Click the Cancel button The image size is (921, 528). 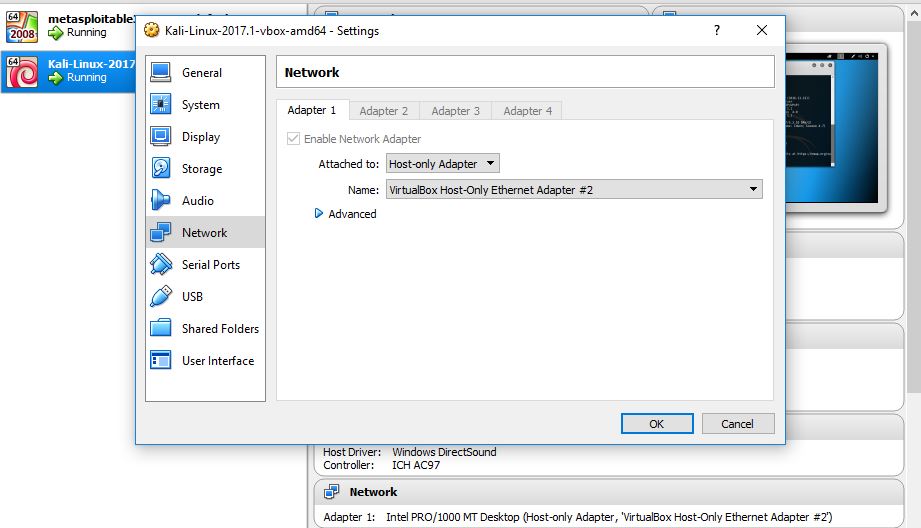[x=738, y=423]
